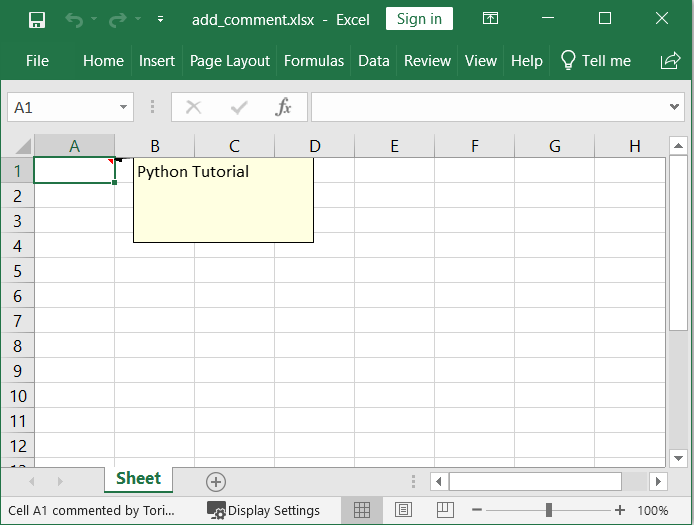
Task: Open the File menu
Action: click(37, 61)
